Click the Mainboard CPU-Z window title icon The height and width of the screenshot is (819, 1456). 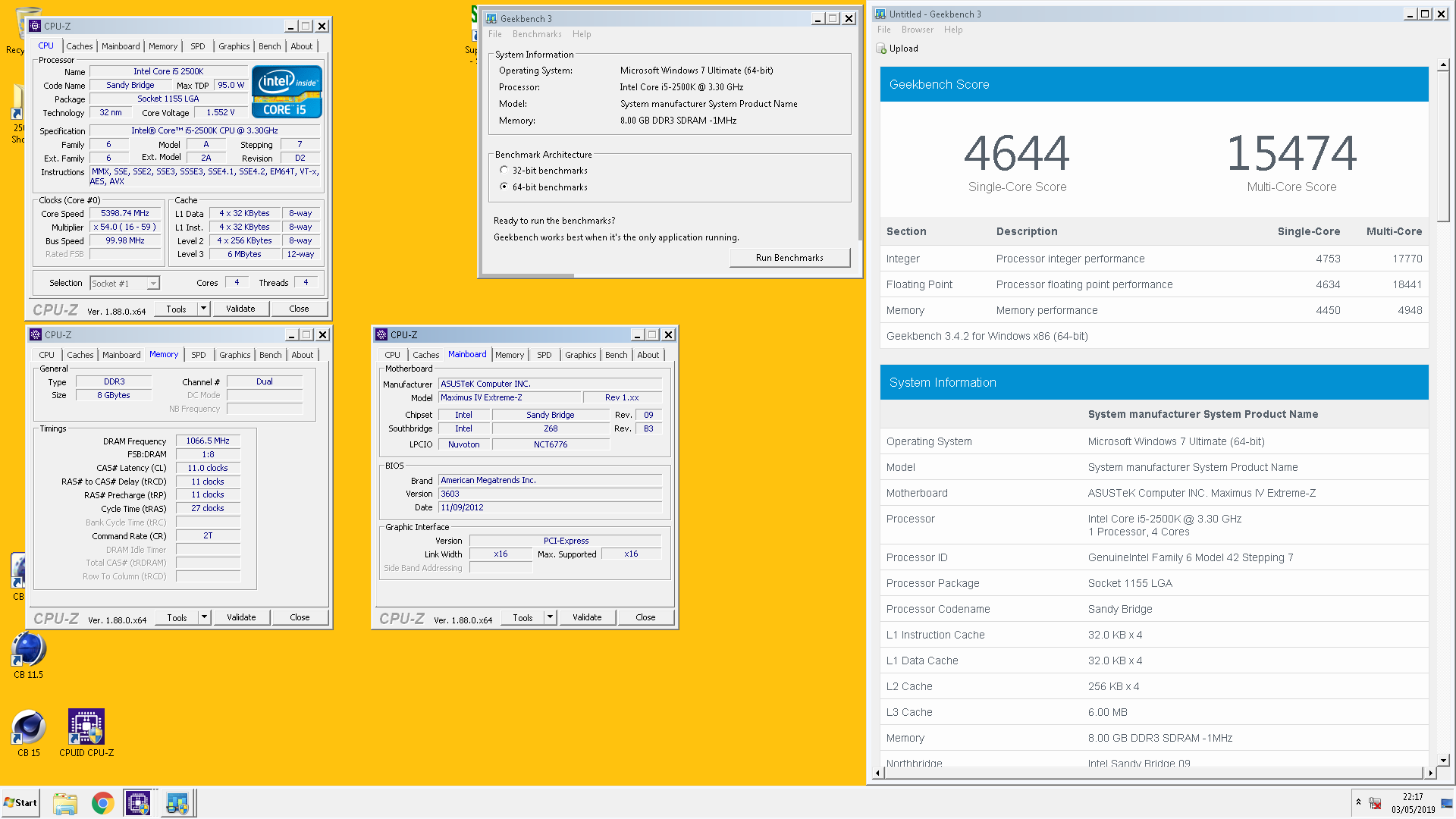coord(381,334)
